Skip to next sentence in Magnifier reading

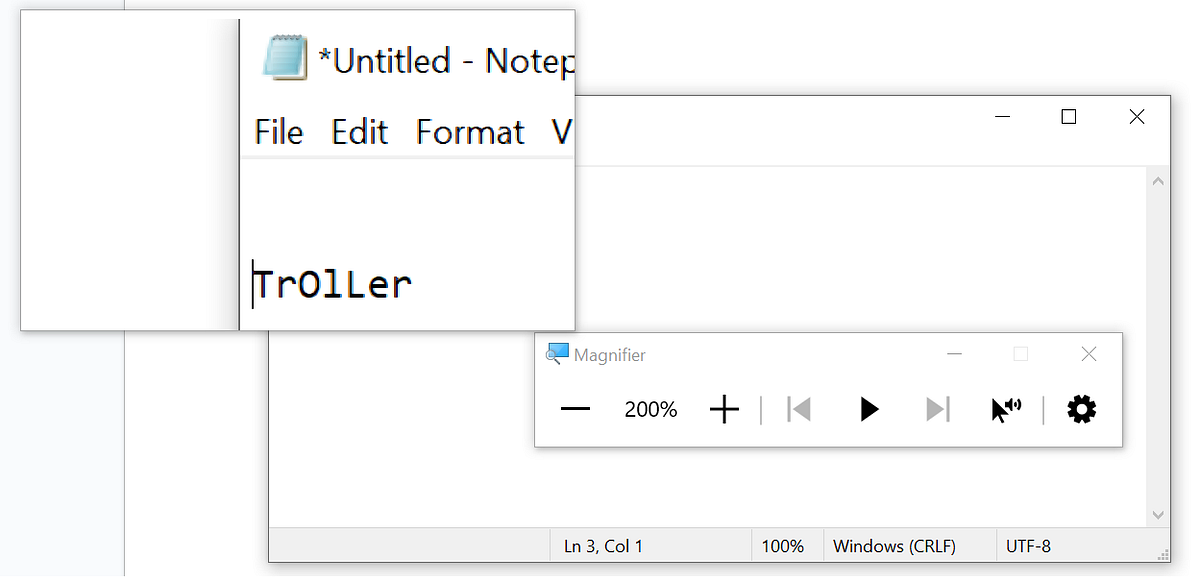936,409
